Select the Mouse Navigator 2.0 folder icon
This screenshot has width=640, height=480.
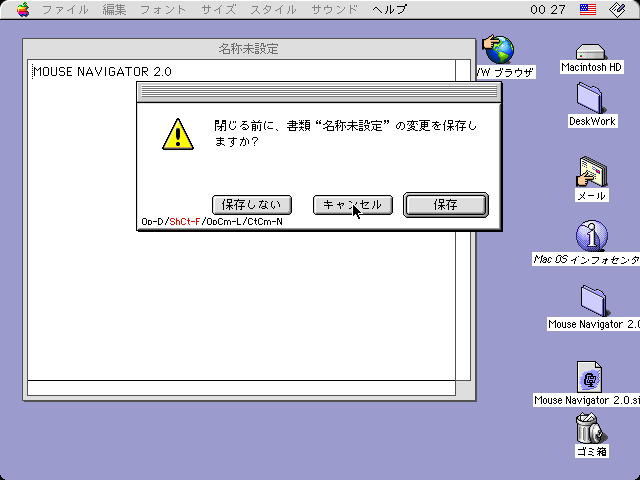[x=593, y=300]
